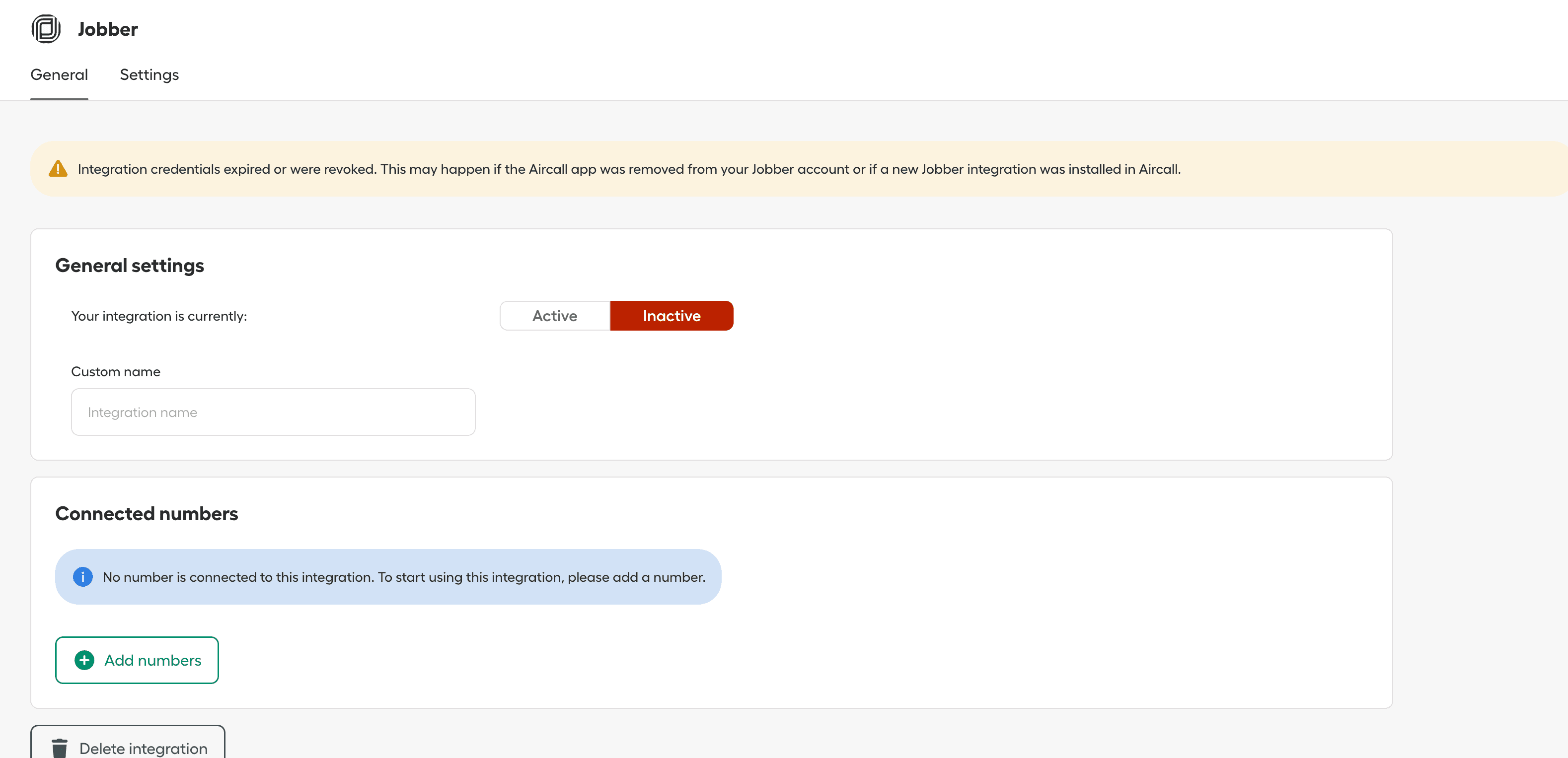Click 'Your integration is currently' label

click(159, 316)
